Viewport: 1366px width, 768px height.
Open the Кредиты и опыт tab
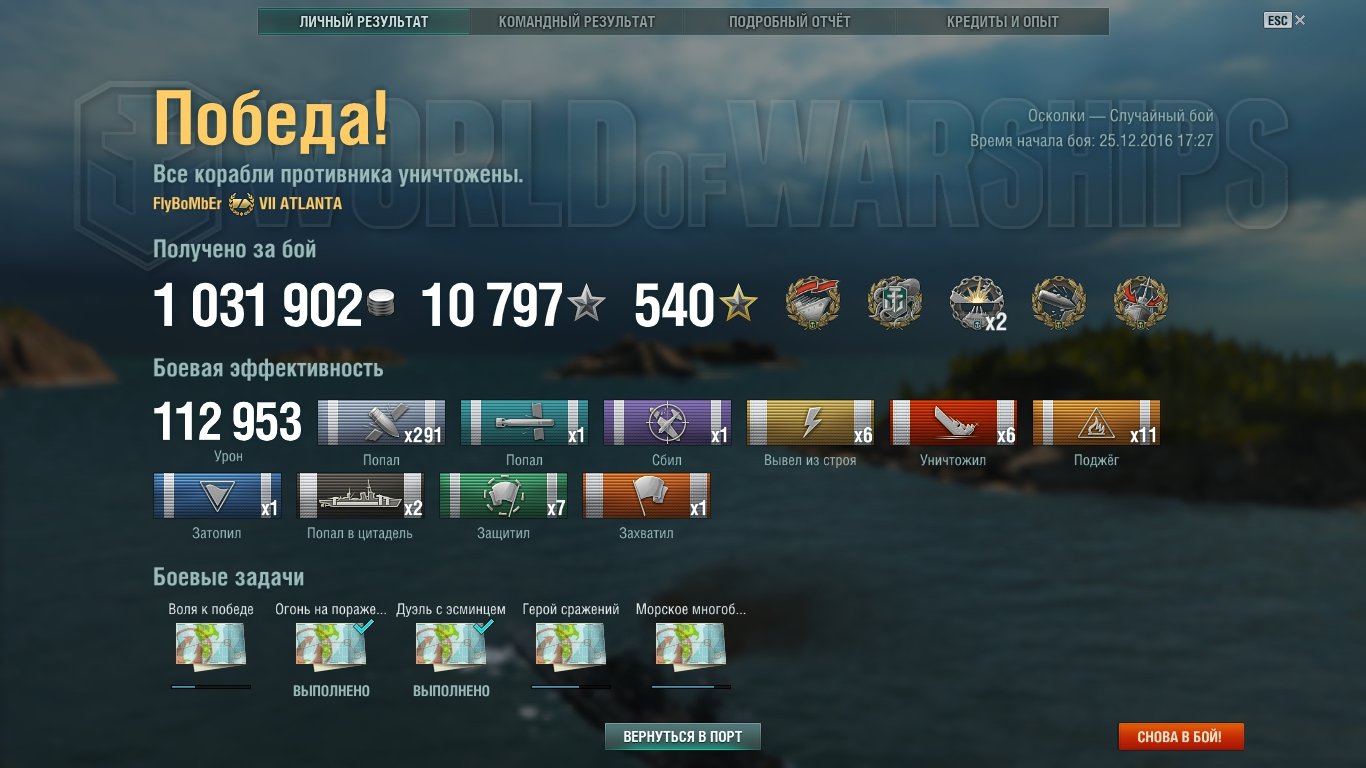point(1003,21)
